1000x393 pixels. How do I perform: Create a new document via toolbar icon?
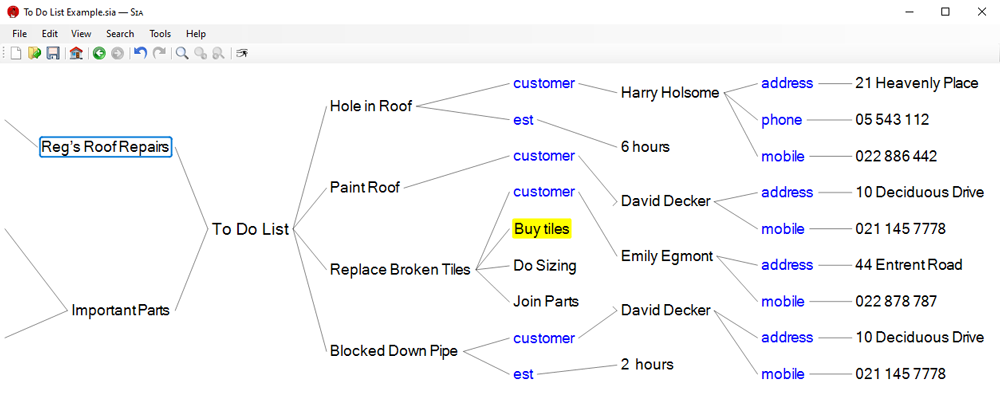(x=16, y=54)
